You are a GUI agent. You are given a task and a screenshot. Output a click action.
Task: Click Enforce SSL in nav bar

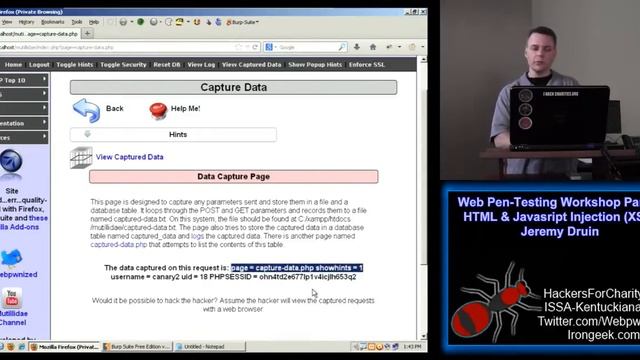tap(367, 64)
